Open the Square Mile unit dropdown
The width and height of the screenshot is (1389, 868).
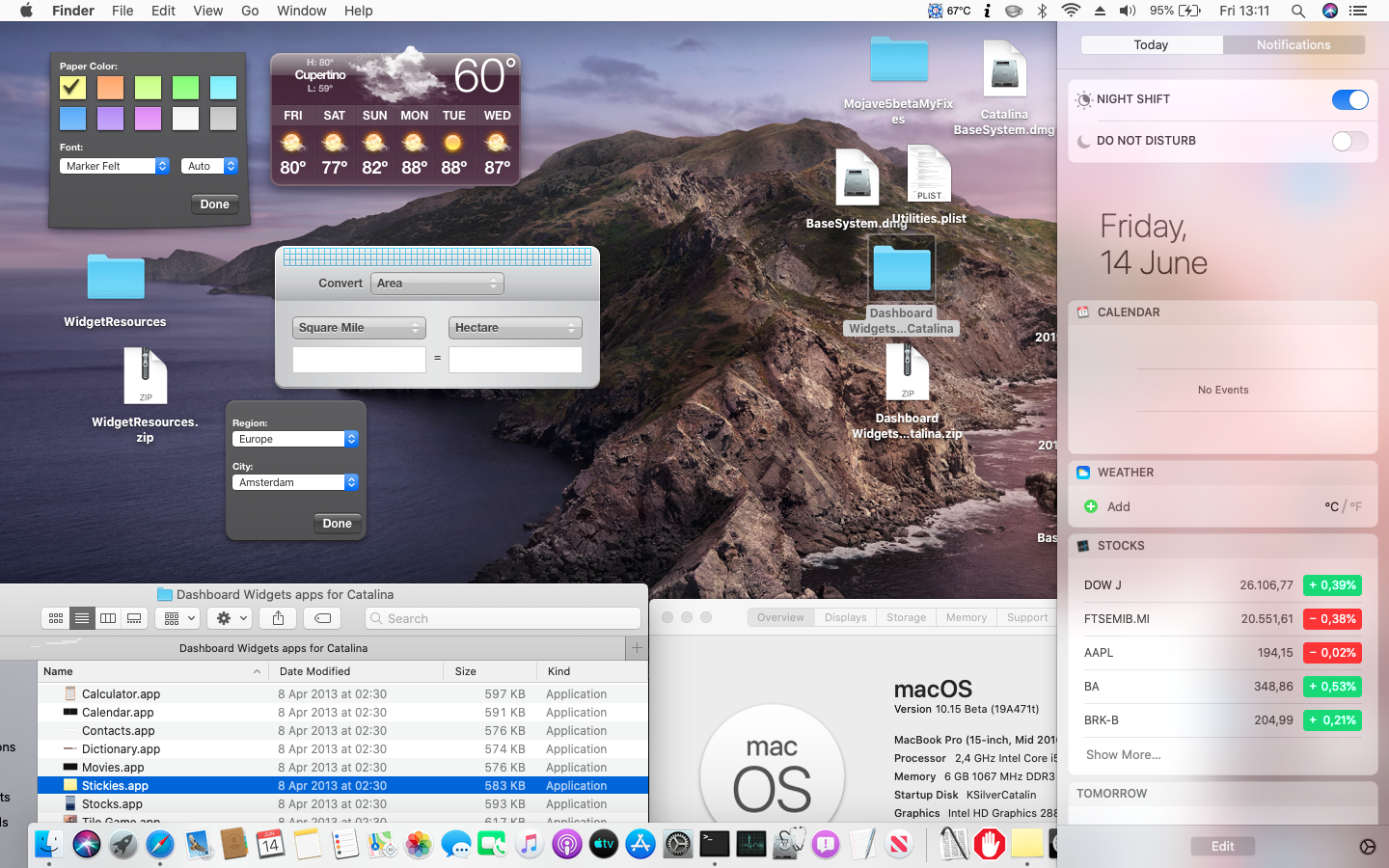[x=359, y=328]
